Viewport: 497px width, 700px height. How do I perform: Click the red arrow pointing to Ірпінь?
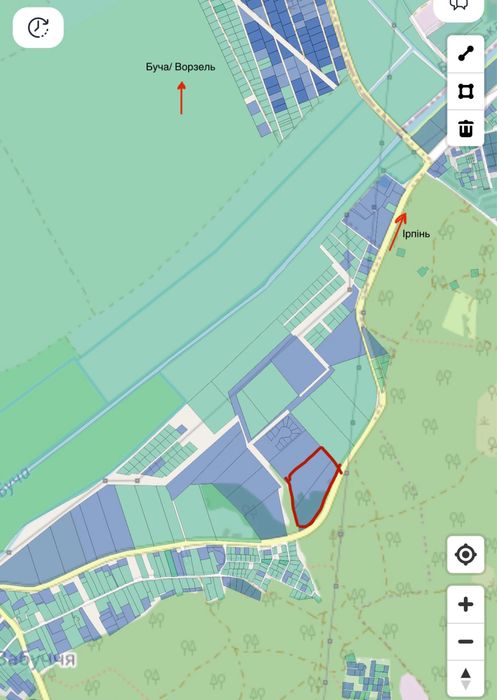tap(397, 231)
